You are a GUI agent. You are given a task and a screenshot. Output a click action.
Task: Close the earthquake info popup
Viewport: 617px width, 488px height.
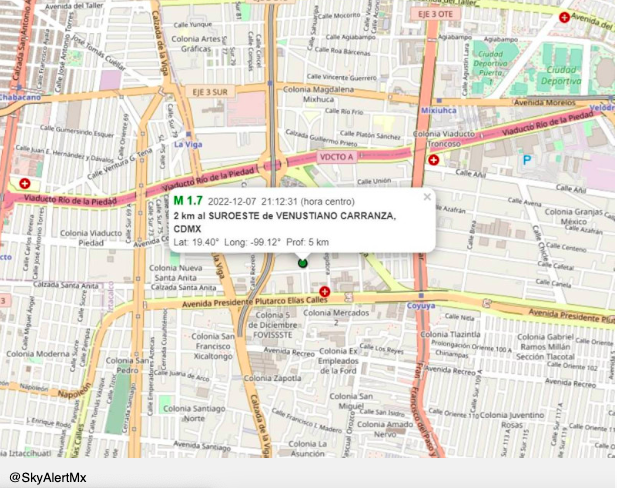click(427, 197)
